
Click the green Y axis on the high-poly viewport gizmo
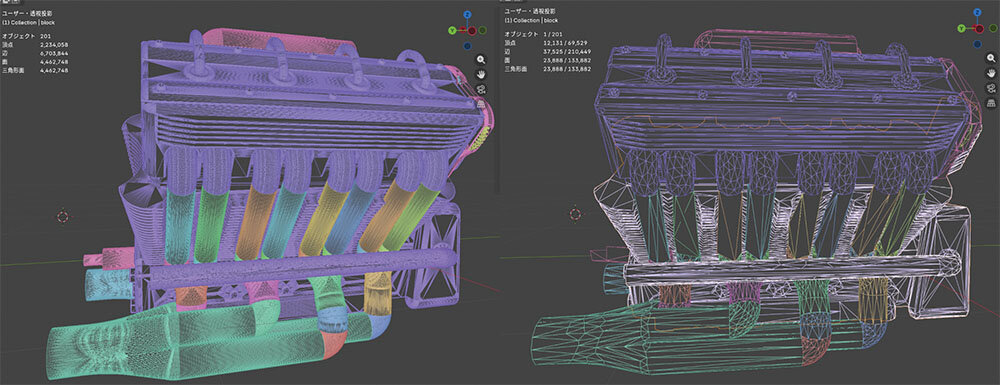(452, 30)
